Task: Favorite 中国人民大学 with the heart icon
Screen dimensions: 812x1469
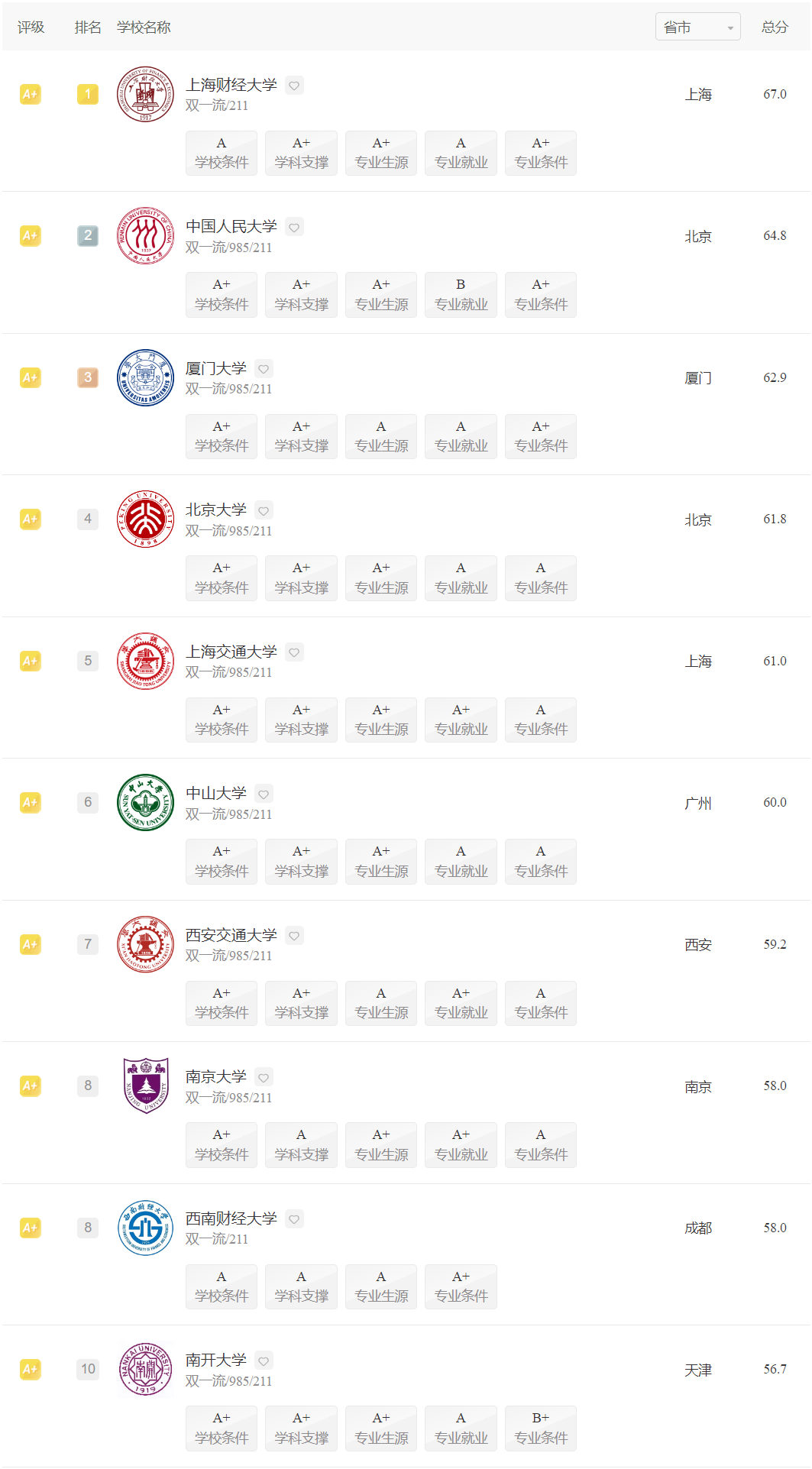Action: (293, 226)
